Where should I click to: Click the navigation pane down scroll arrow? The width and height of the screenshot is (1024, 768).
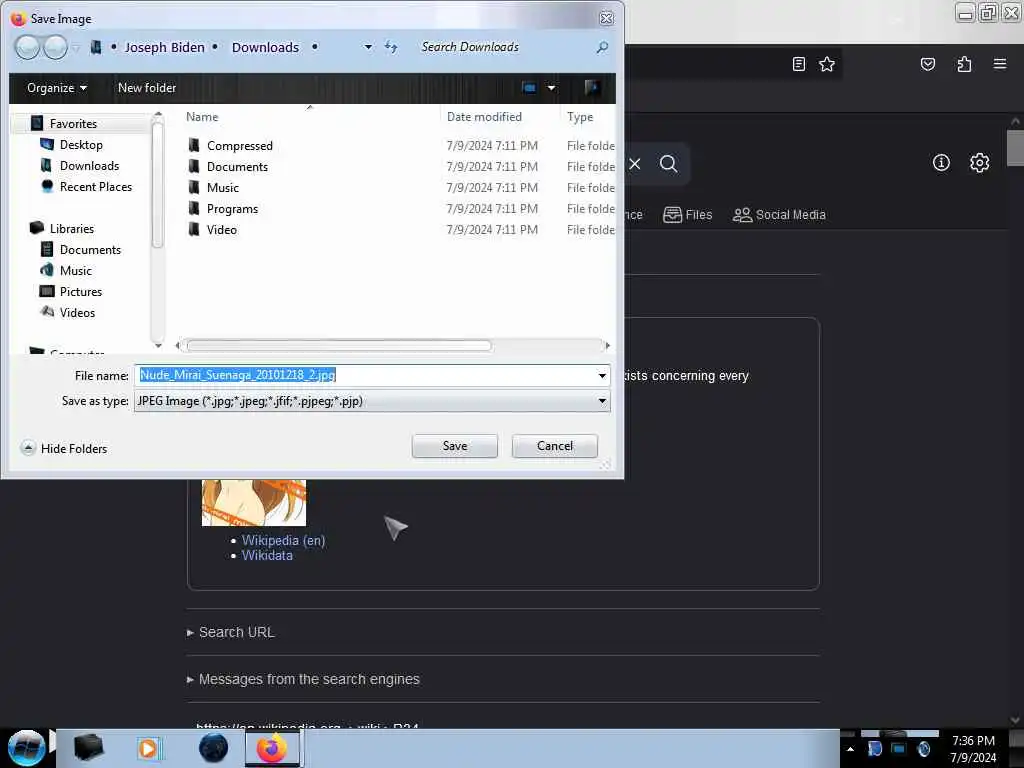coord(157,345)
